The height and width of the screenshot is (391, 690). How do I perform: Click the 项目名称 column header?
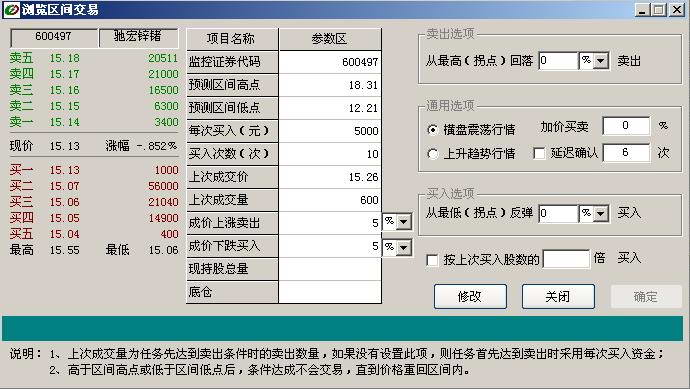click(232, 39)
